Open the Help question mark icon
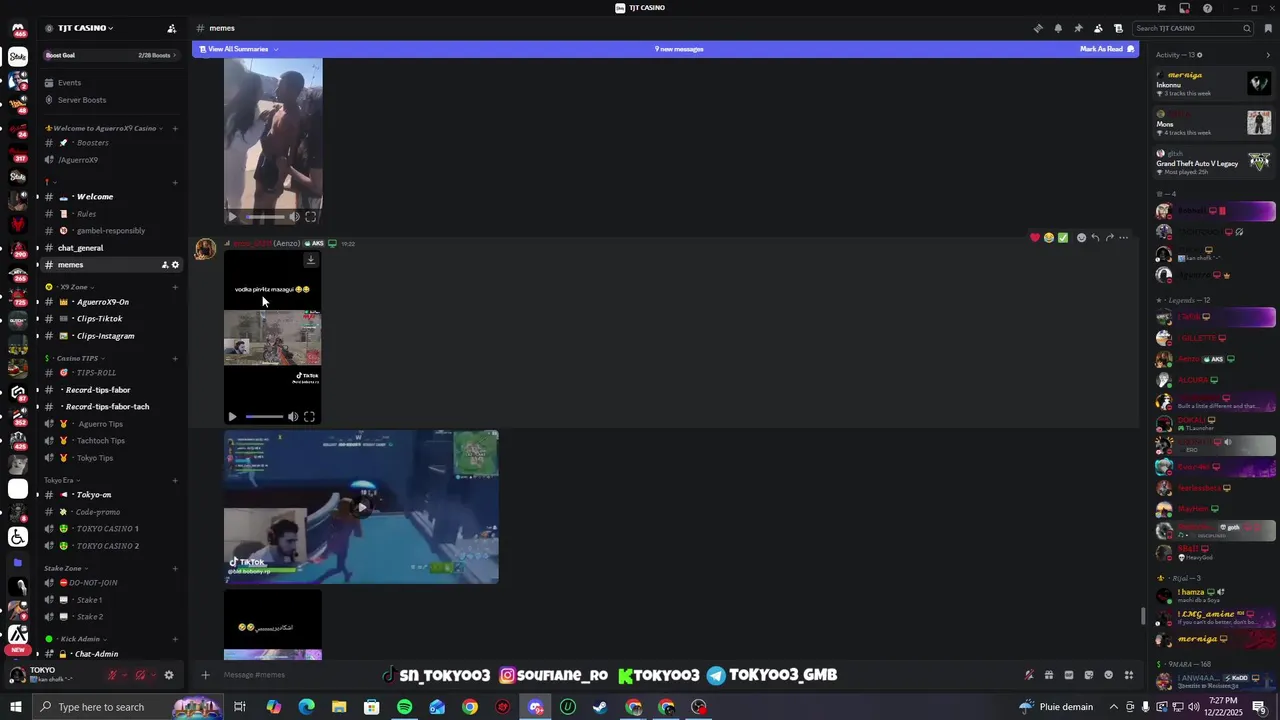 [1208, 8]
